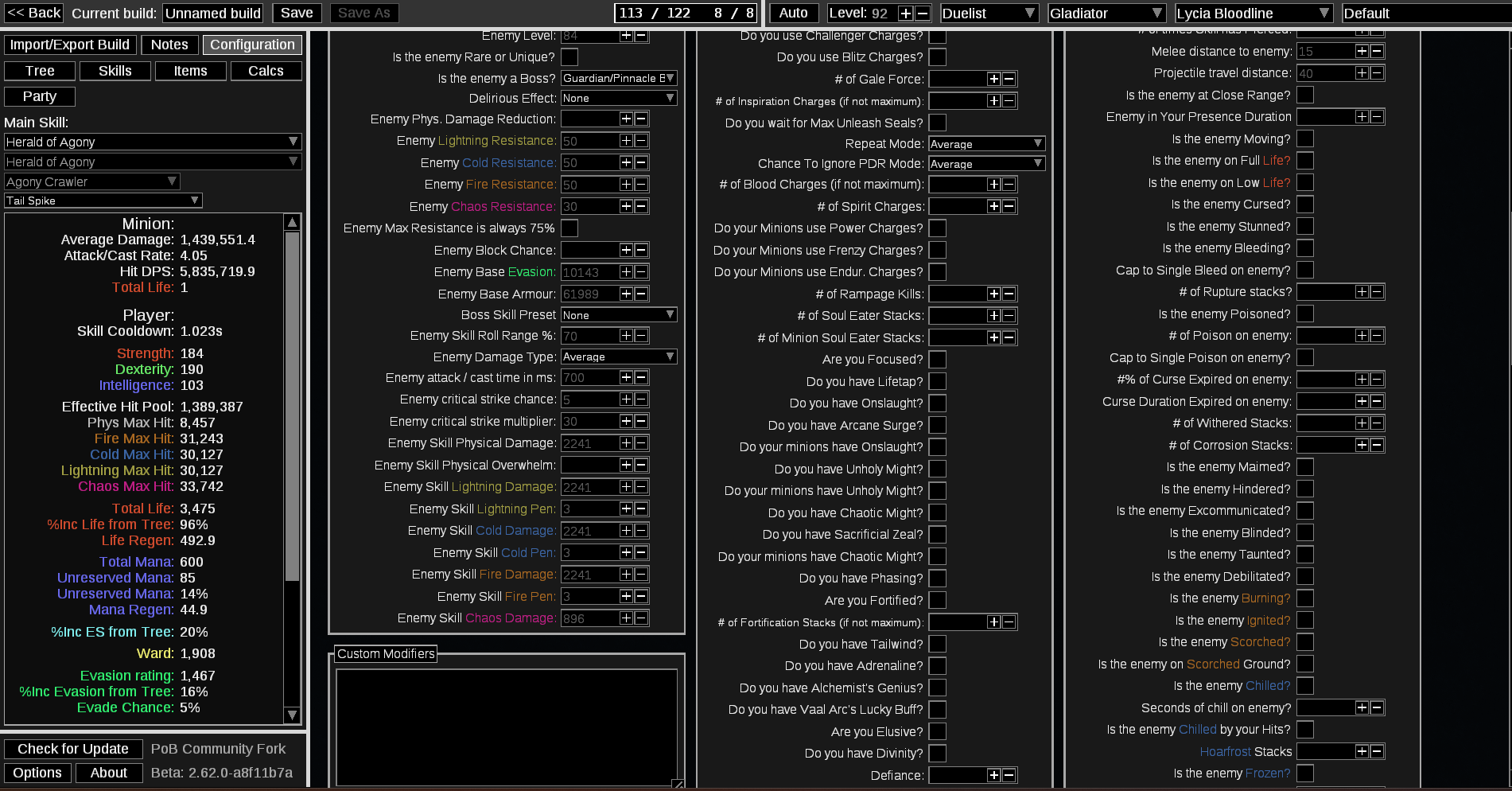Increase # of Rupture stacks
1512x791 pixels.
click(1362, 292)
